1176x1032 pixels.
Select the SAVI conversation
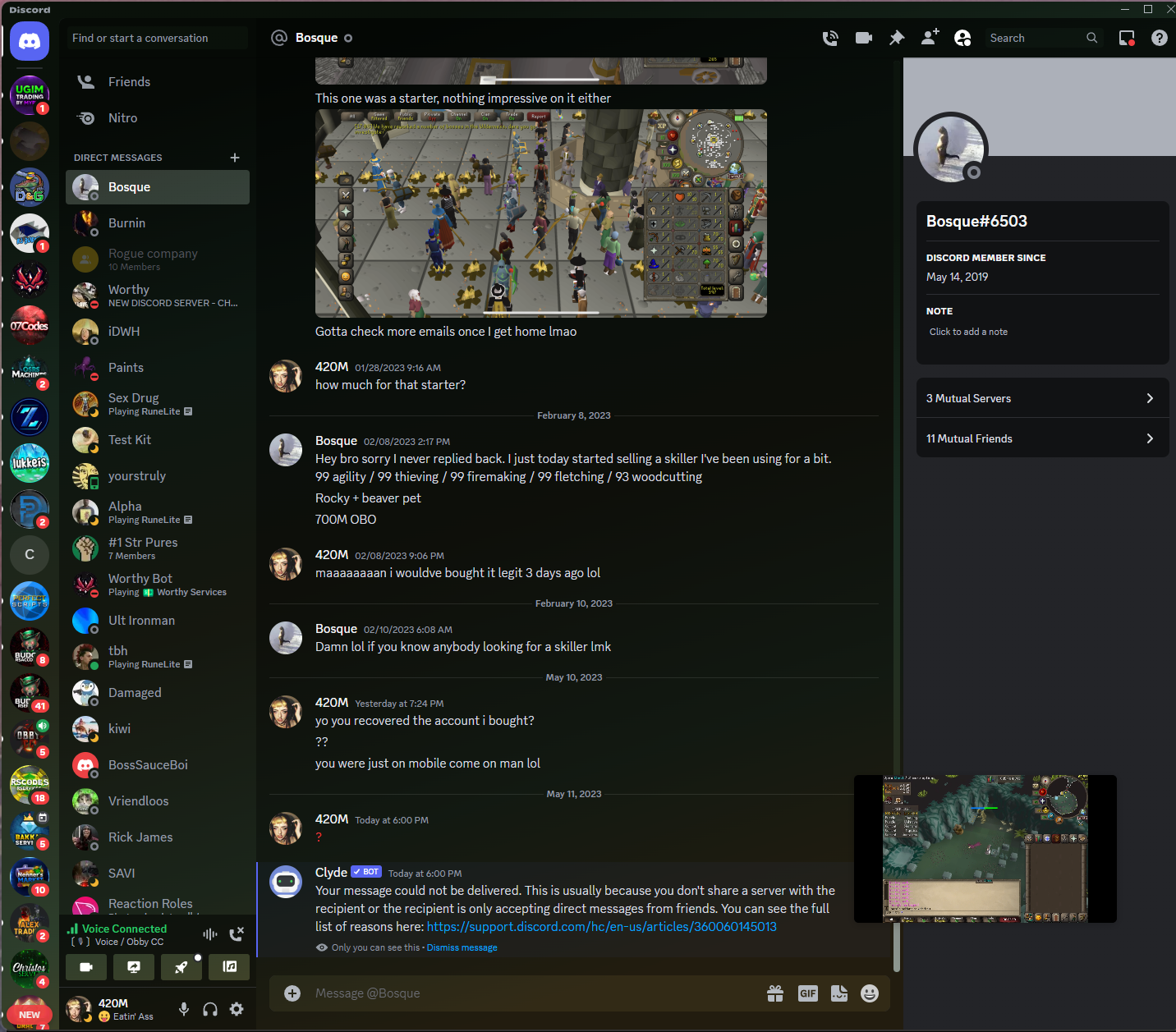pyautogui.click(x=158, y=874)
